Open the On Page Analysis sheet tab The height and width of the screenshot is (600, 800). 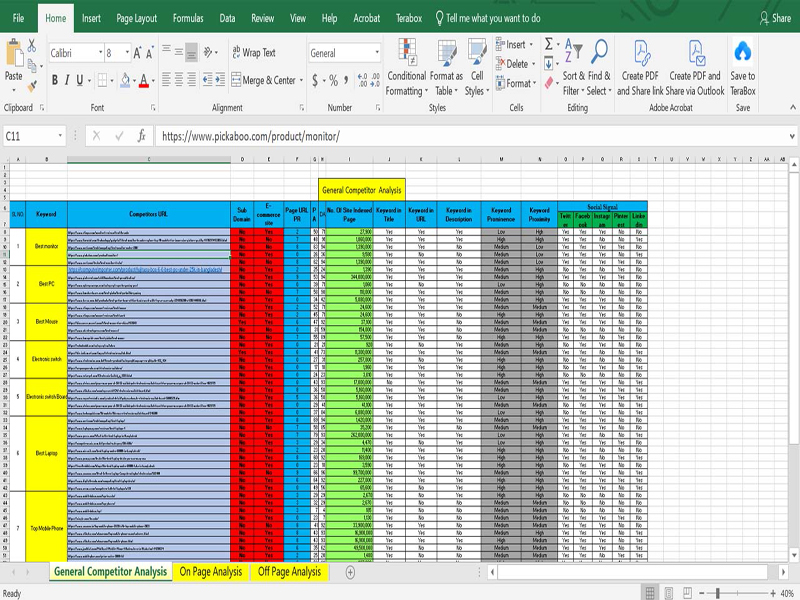[x=214, y=574]
